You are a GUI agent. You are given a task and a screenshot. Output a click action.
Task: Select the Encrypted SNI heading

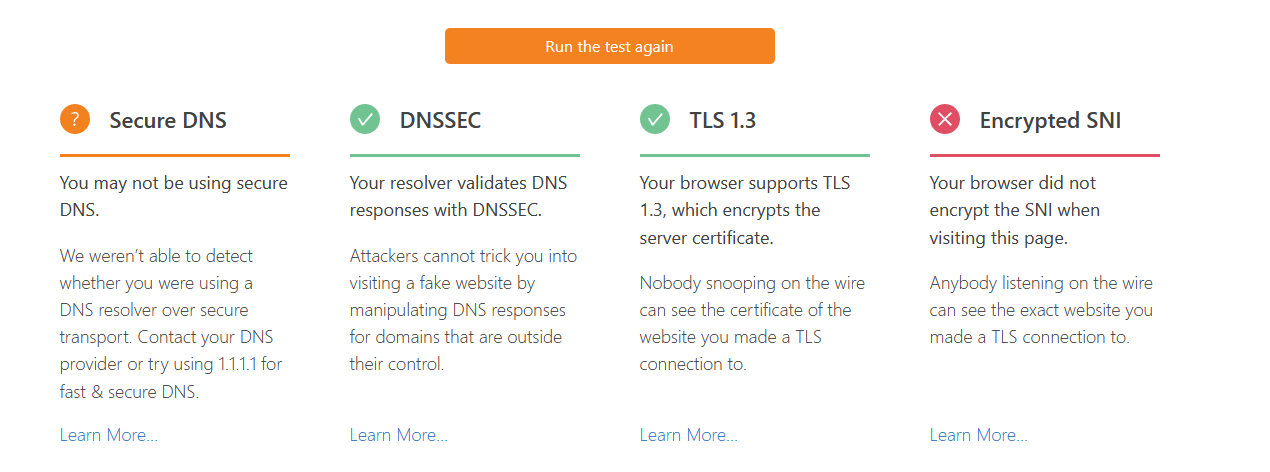[1050, 121]
